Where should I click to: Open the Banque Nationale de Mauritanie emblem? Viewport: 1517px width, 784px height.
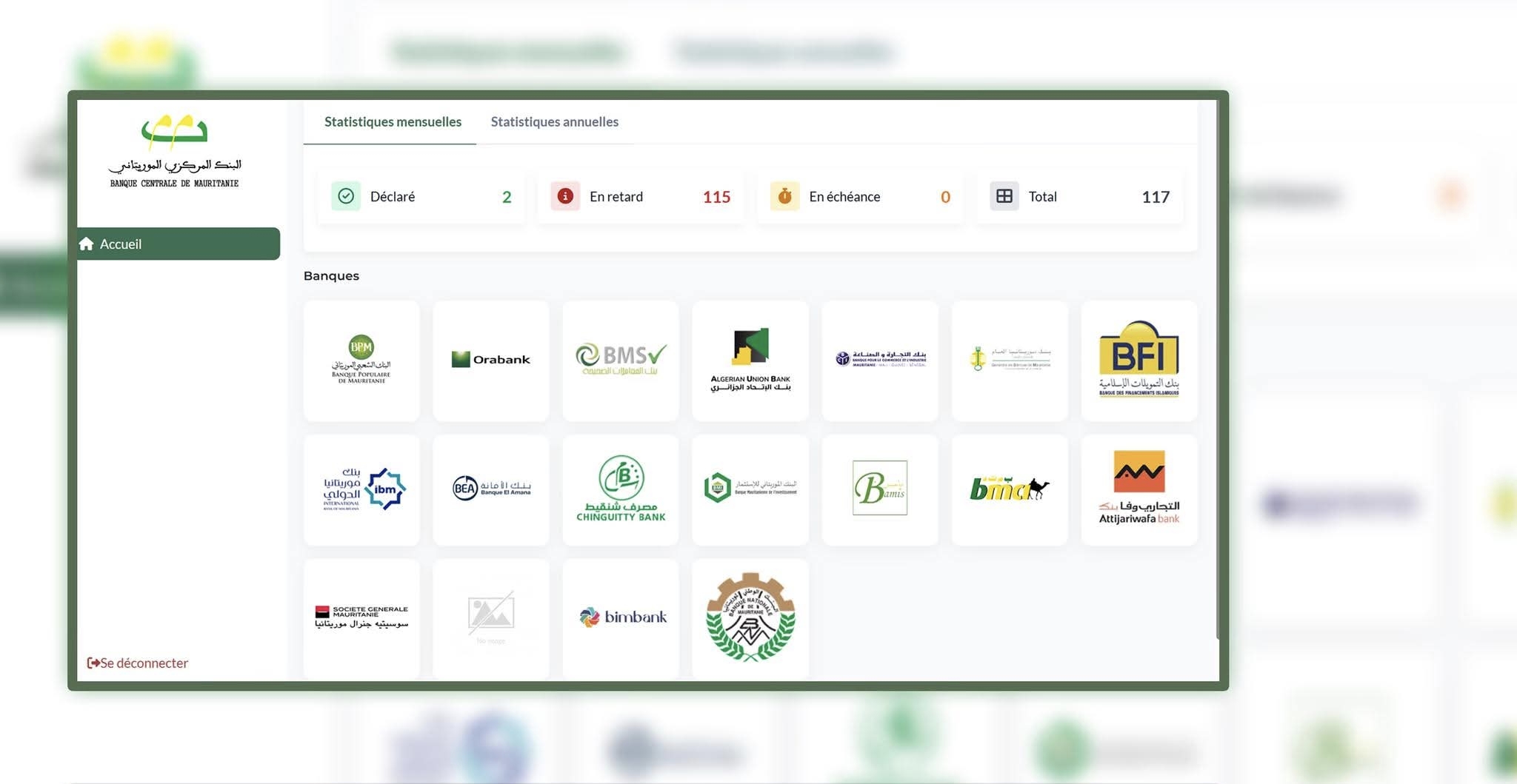750,617
